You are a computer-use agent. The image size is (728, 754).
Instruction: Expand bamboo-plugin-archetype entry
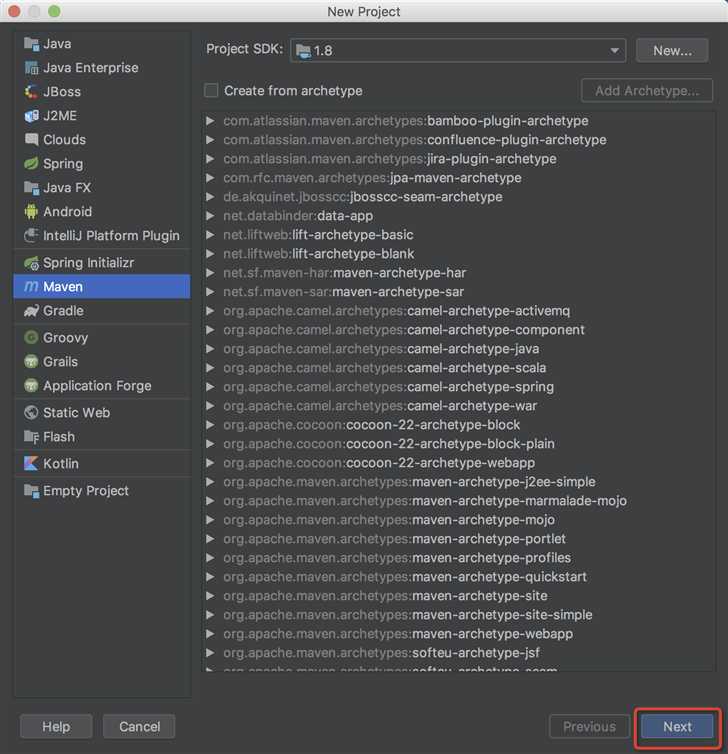point(210,121)
